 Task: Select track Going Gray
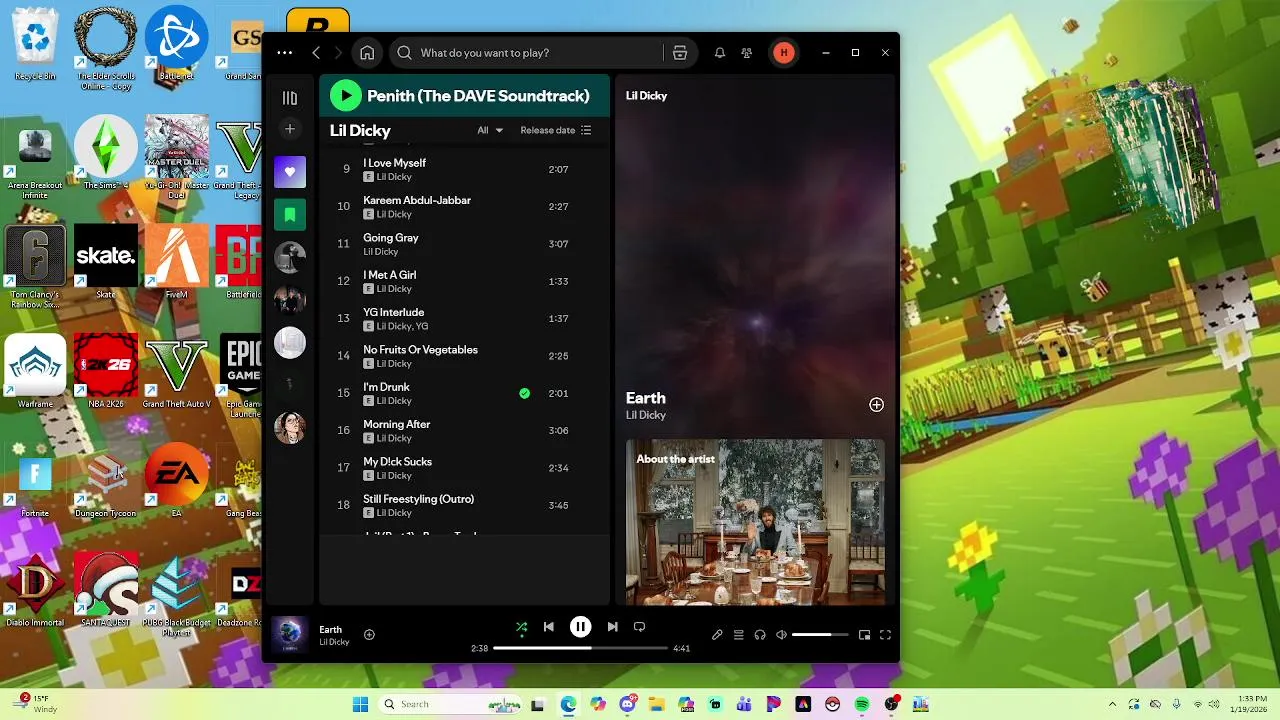[464, 244]
